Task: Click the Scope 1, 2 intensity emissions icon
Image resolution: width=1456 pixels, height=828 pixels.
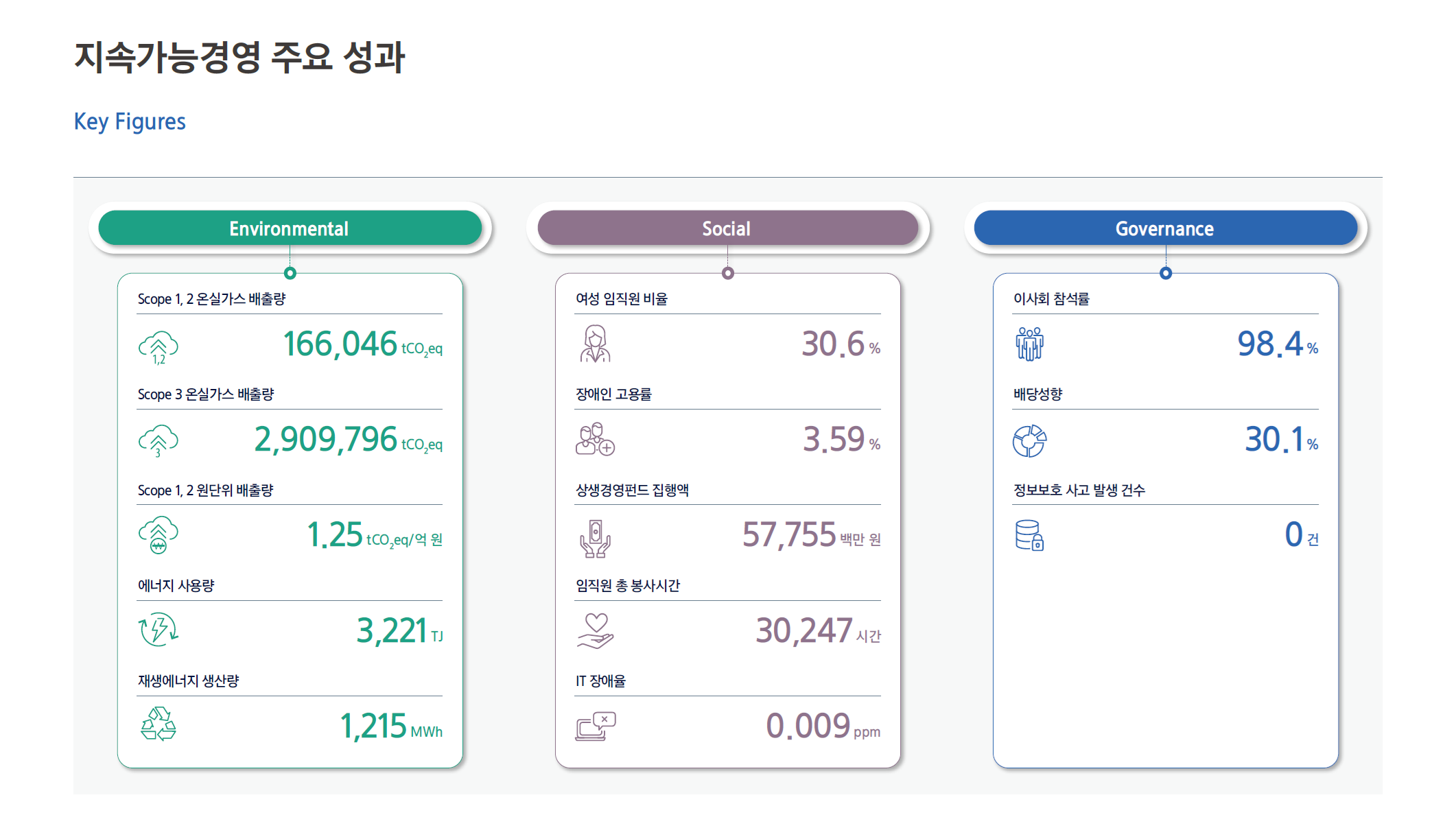Action: click(158, 535)
